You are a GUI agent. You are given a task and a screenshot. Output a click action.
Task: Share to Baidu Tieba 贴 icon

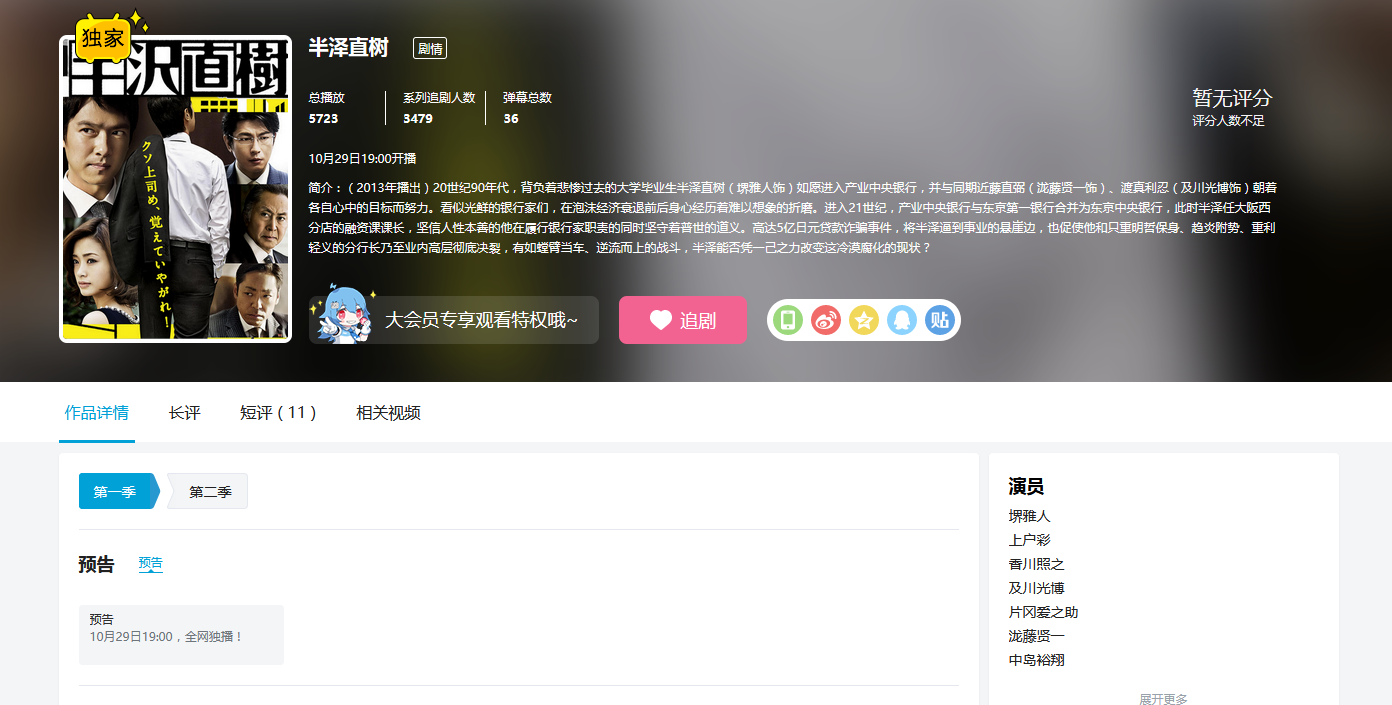point(939,320)
